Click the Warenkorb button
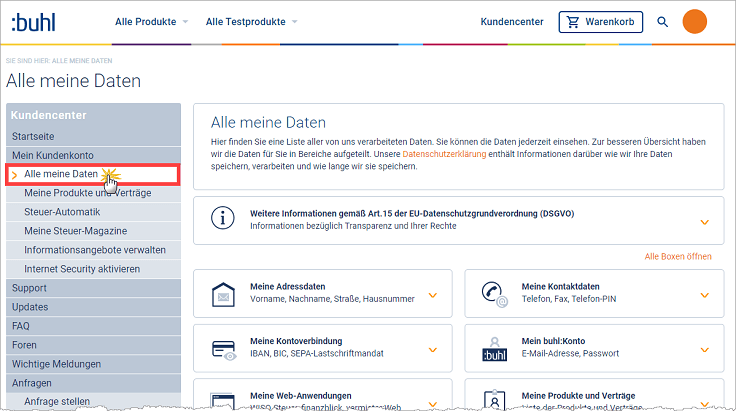The image size is (736, 411). 600,22
